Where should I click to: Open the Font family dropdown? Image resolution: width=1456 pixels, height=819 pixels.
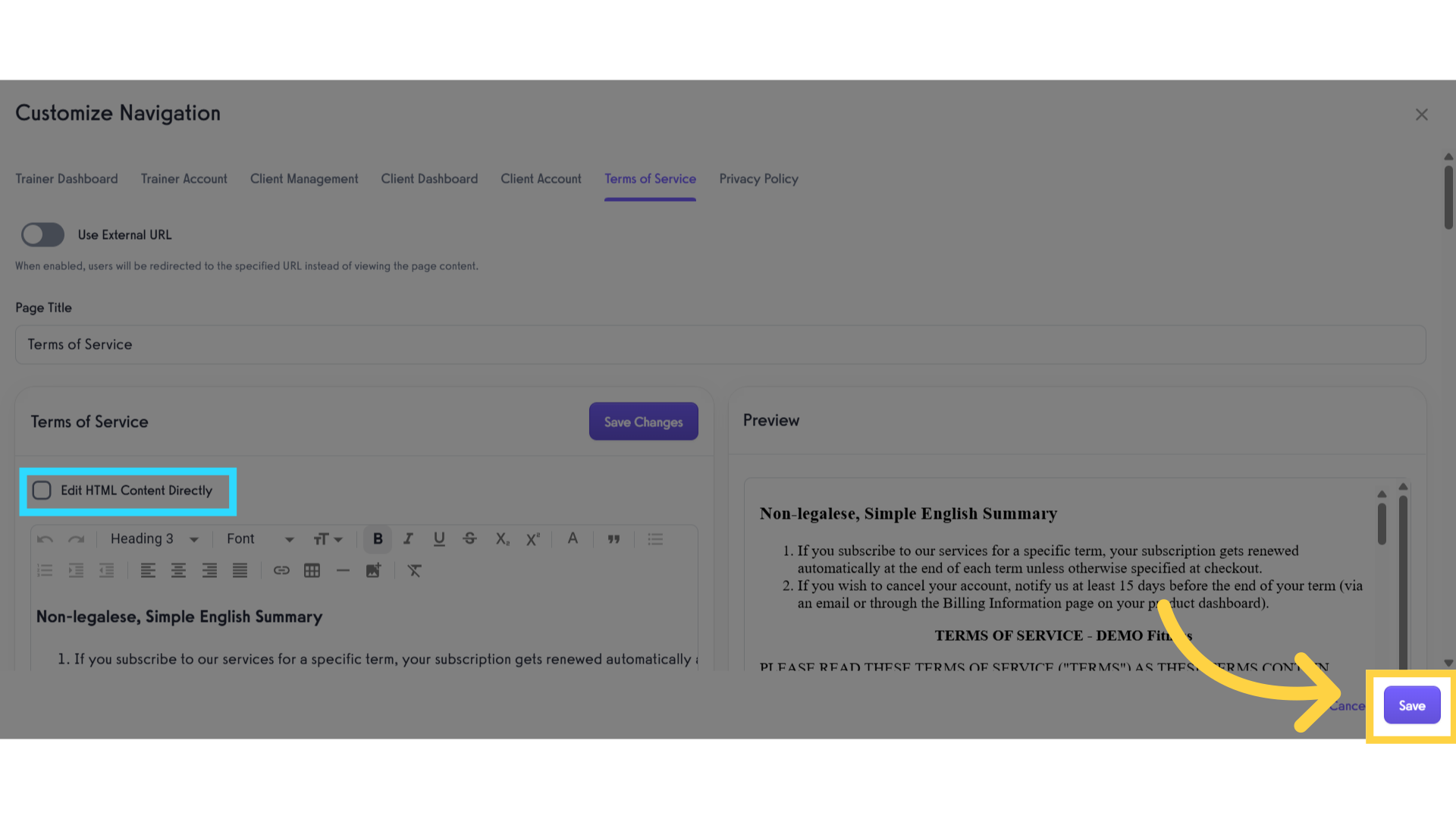259,539
